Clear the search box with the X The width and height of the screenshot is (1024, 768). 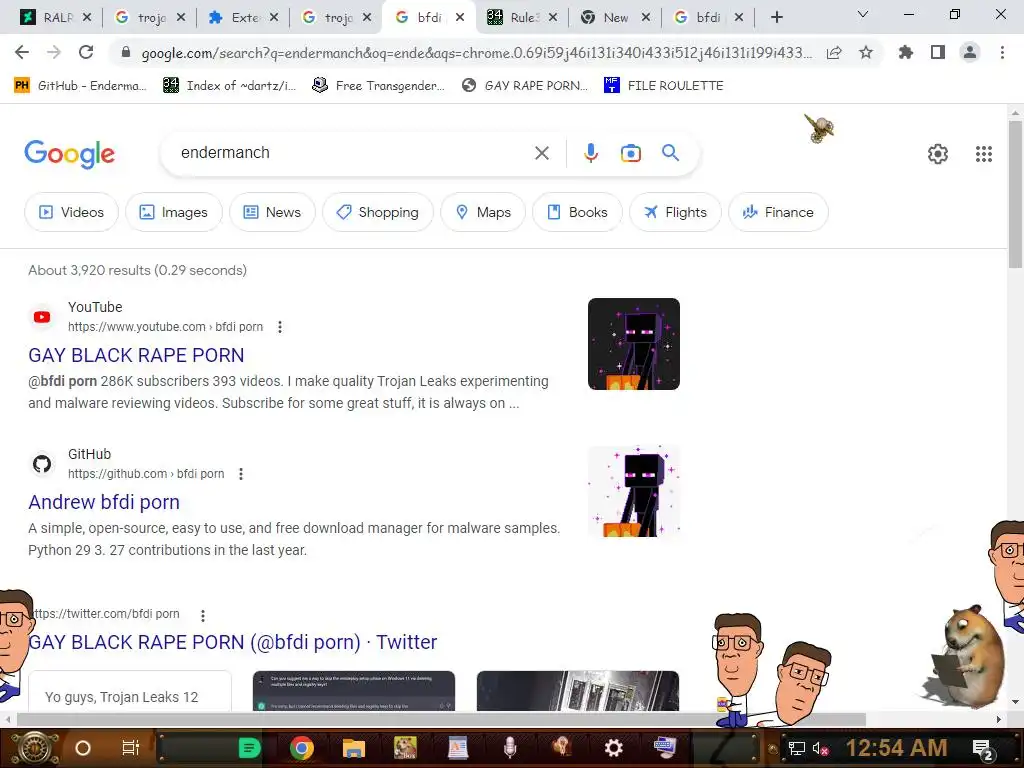click(541, 153)
